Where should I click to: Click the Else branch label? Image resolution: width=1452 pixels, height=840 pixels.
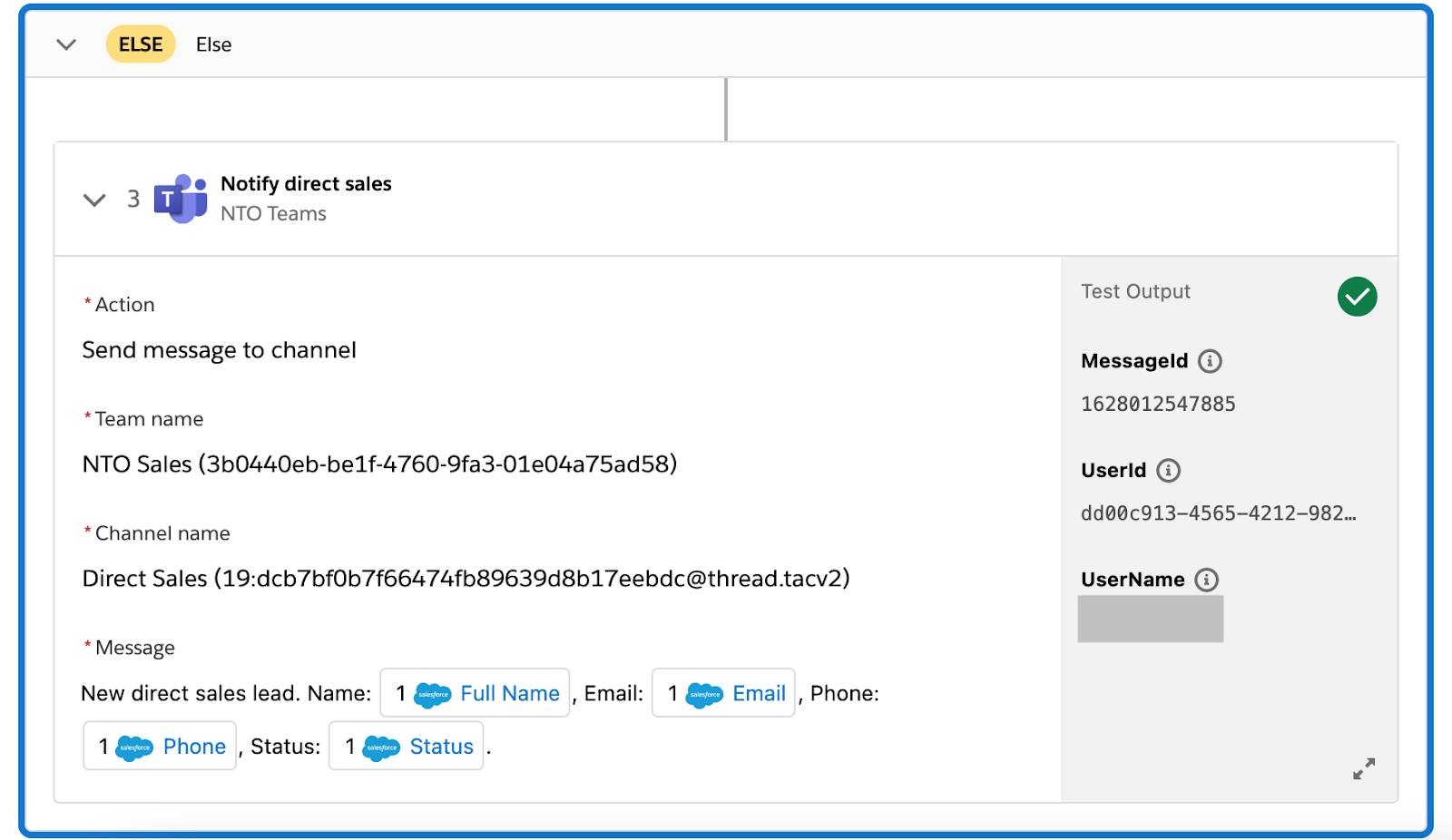213,44
